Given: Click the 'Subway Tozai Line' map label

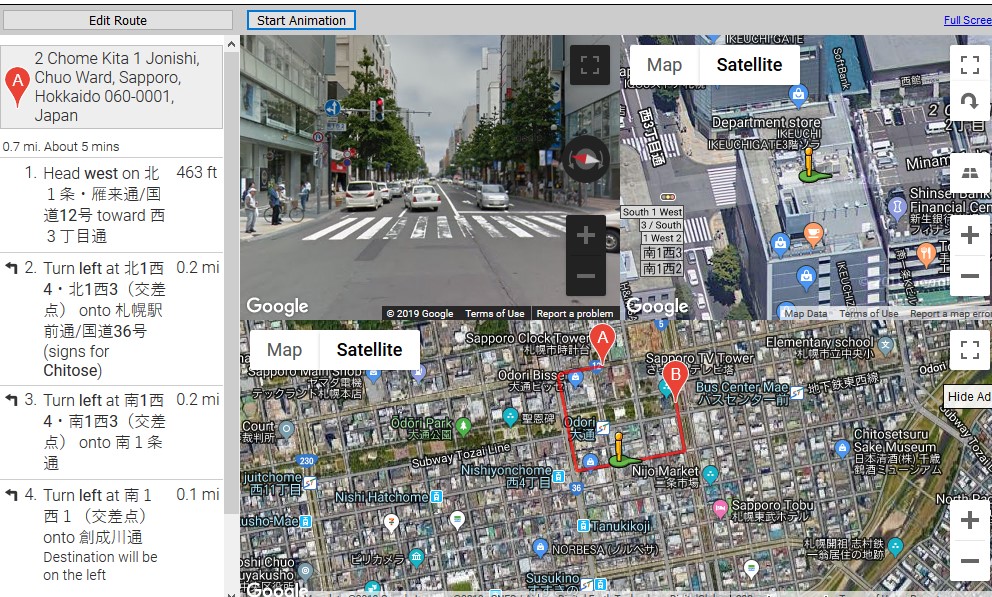Looking at the screenshot, I should (461, 454).
